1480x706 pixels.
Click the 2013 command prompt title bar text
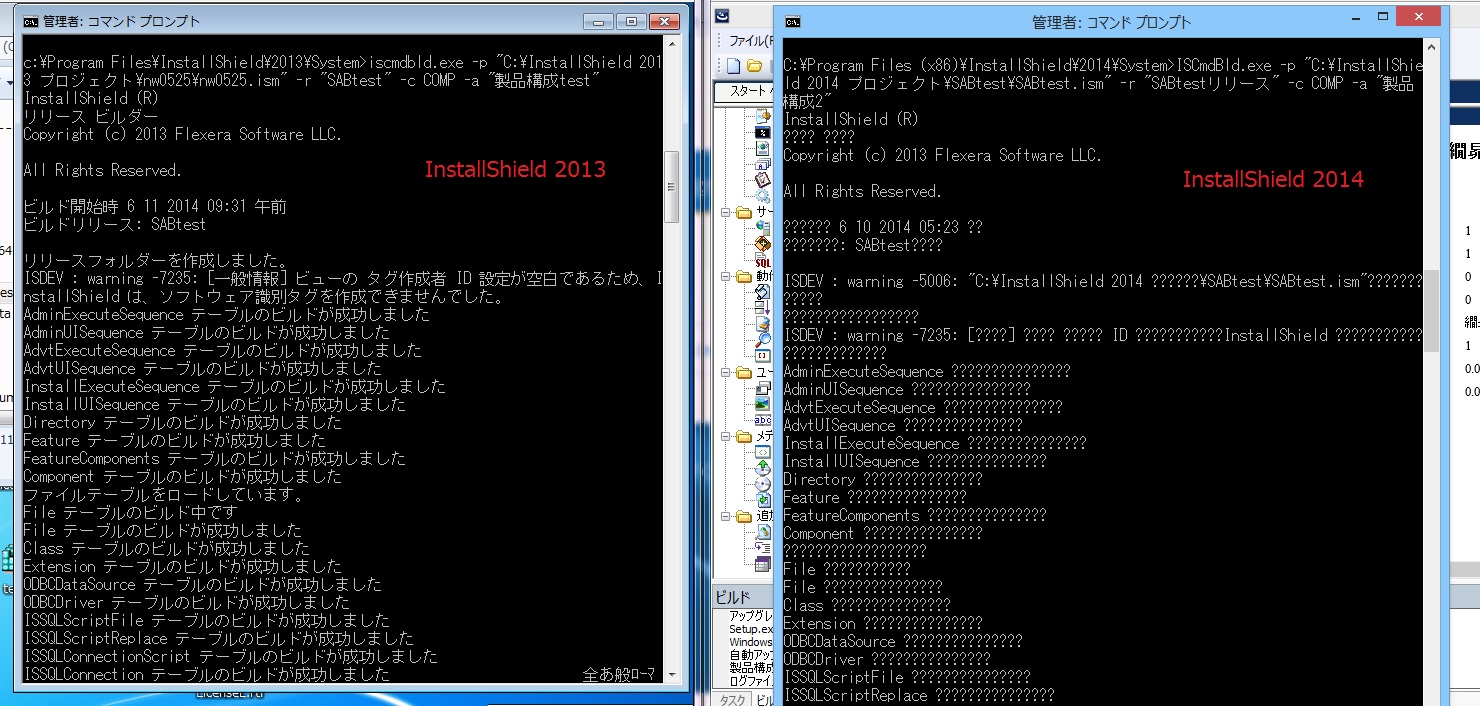point(121,21)
